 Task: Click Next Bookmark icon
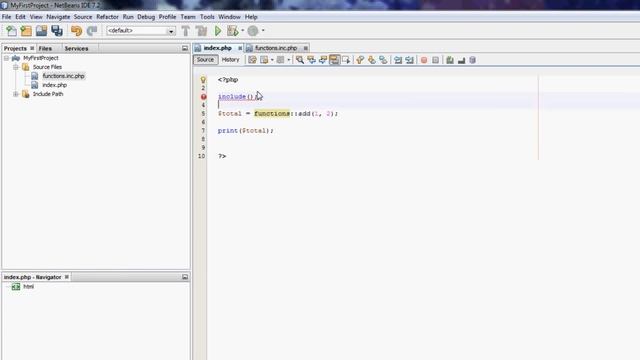[371, 60]
